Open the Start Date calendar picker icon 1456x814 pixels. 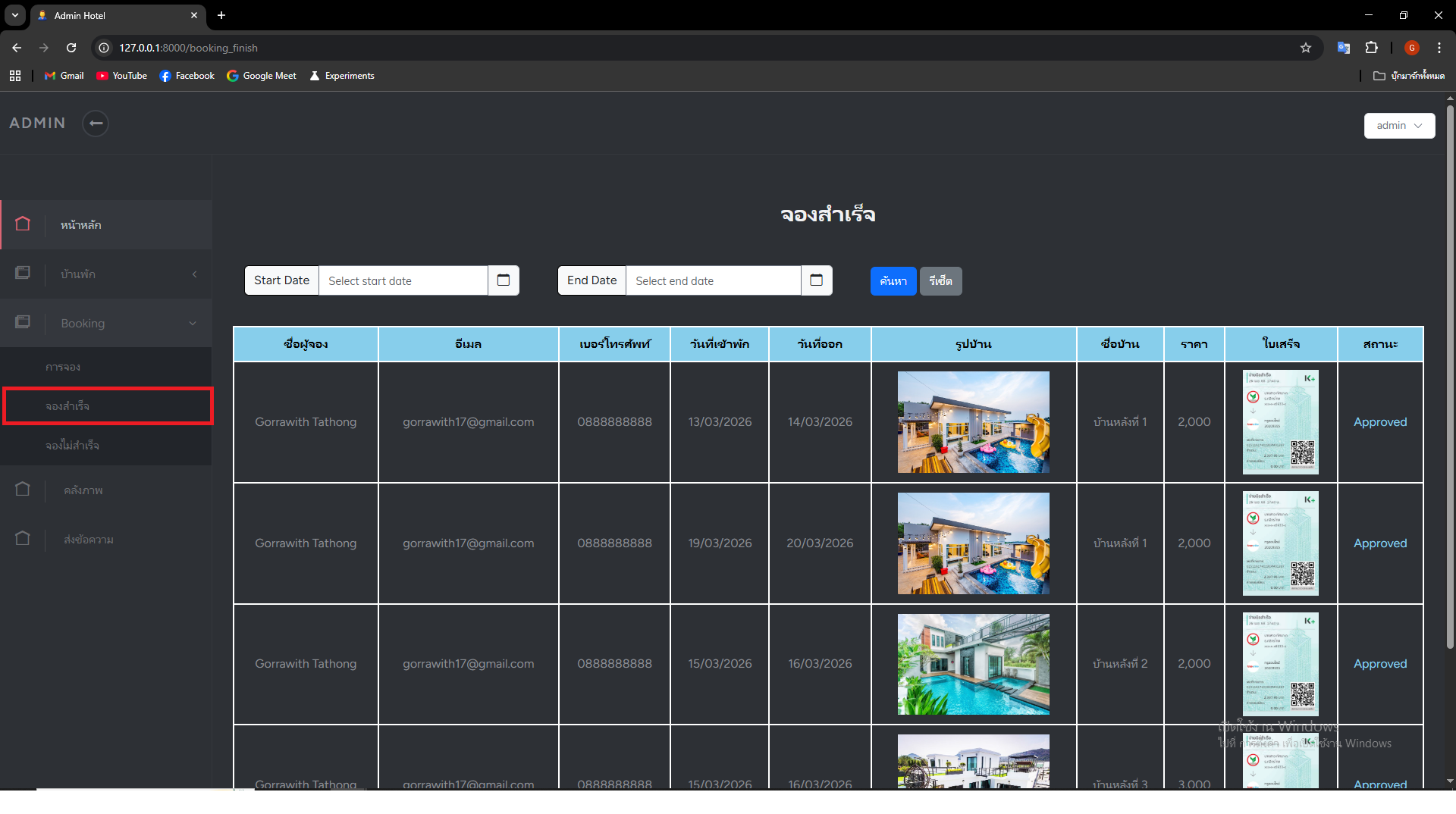point(504,280)
